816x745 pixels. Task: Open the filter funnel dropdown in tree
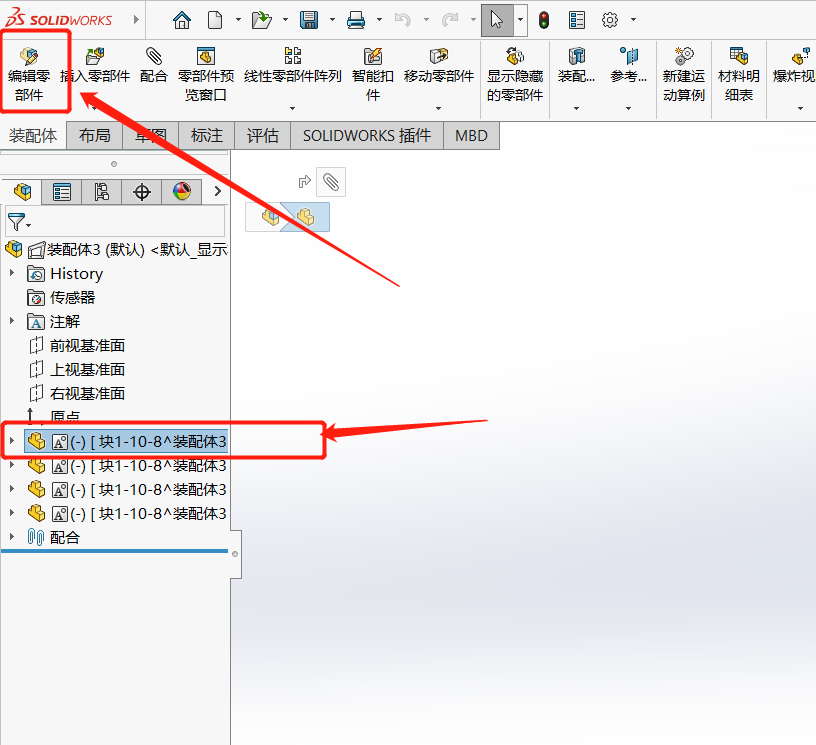pyautogui.click(x=19, y=222)
